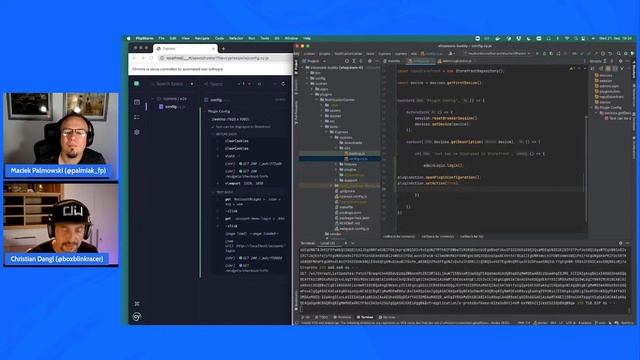The width and height of the screenshot is (640, 360).
Task: Select the Local (2) terminal tab
Action: [328, 243]
